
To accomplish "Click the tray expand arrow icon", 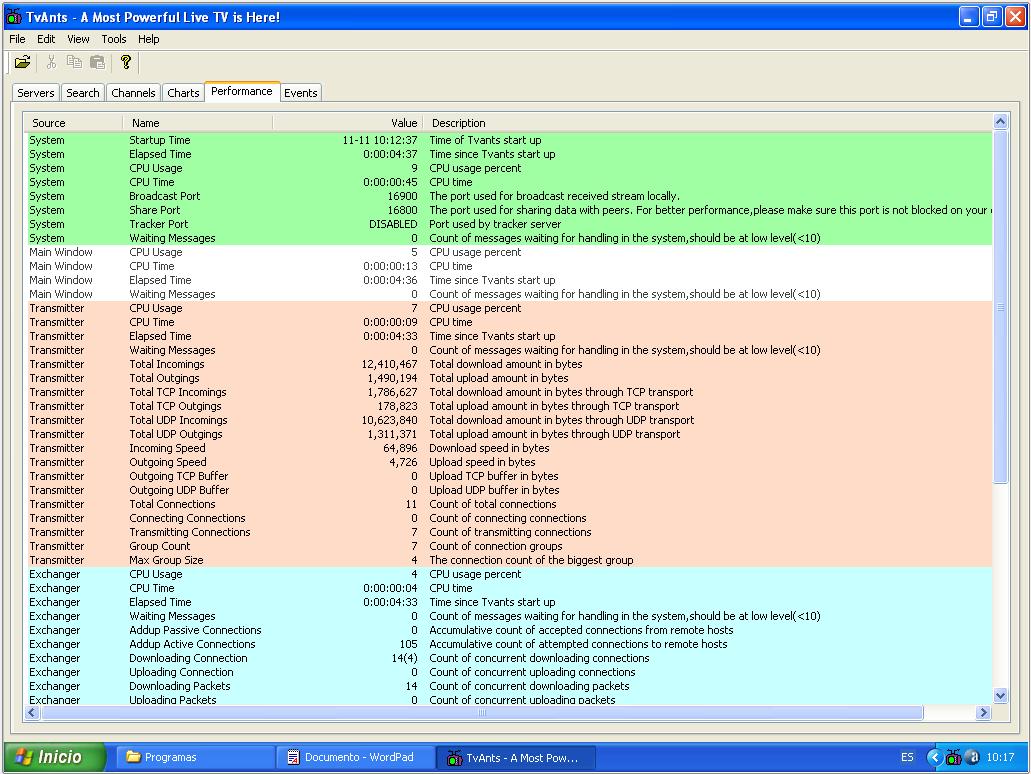I will point(934,758).
